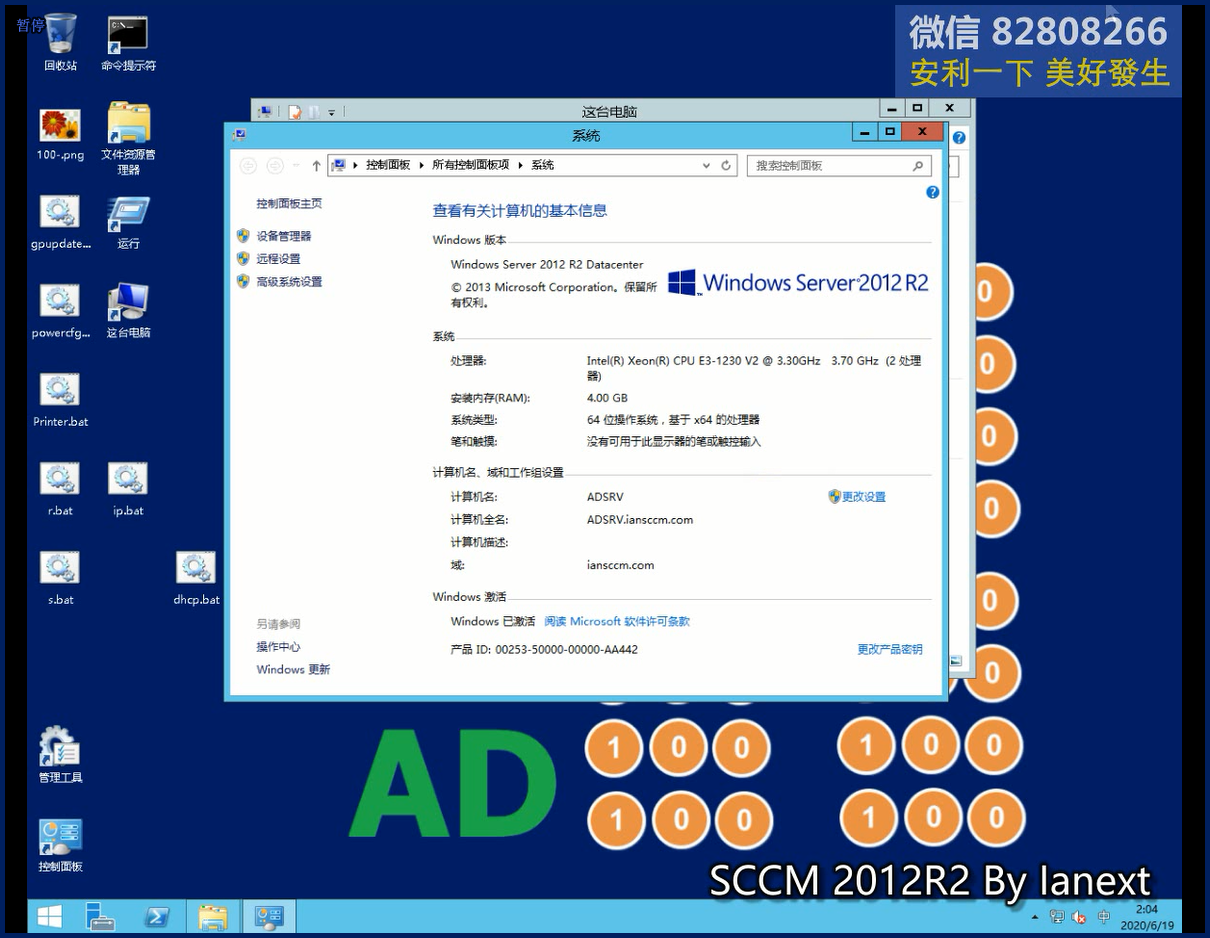Open the Windows Start button
Screen dimensions: 1210x938
pyautogui.click(x=48, y=916)
